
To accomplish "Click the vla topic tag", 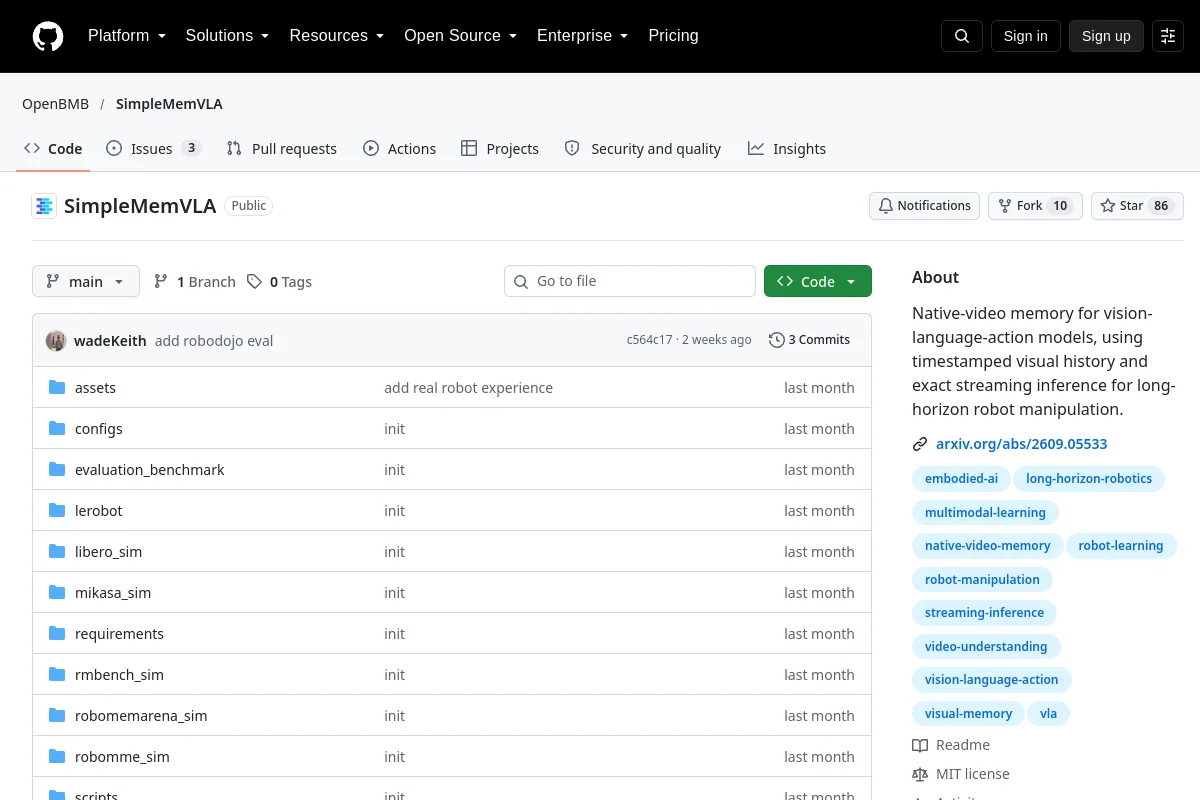I will [x=1048, y=714].
